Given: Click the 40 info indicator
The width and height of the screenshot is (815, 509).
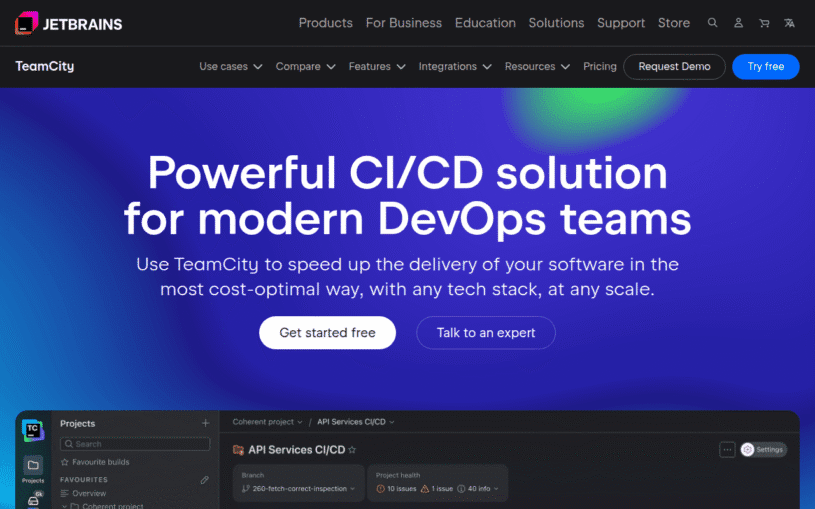Looking at the screenshot, I should pos(474,489).
